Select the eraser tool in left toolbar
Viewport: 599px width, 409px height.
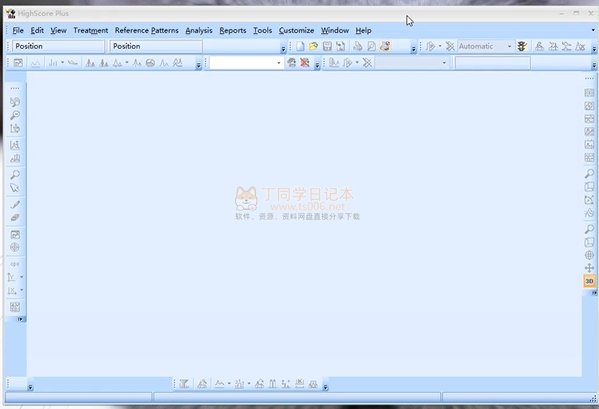(x=15, y=218)
